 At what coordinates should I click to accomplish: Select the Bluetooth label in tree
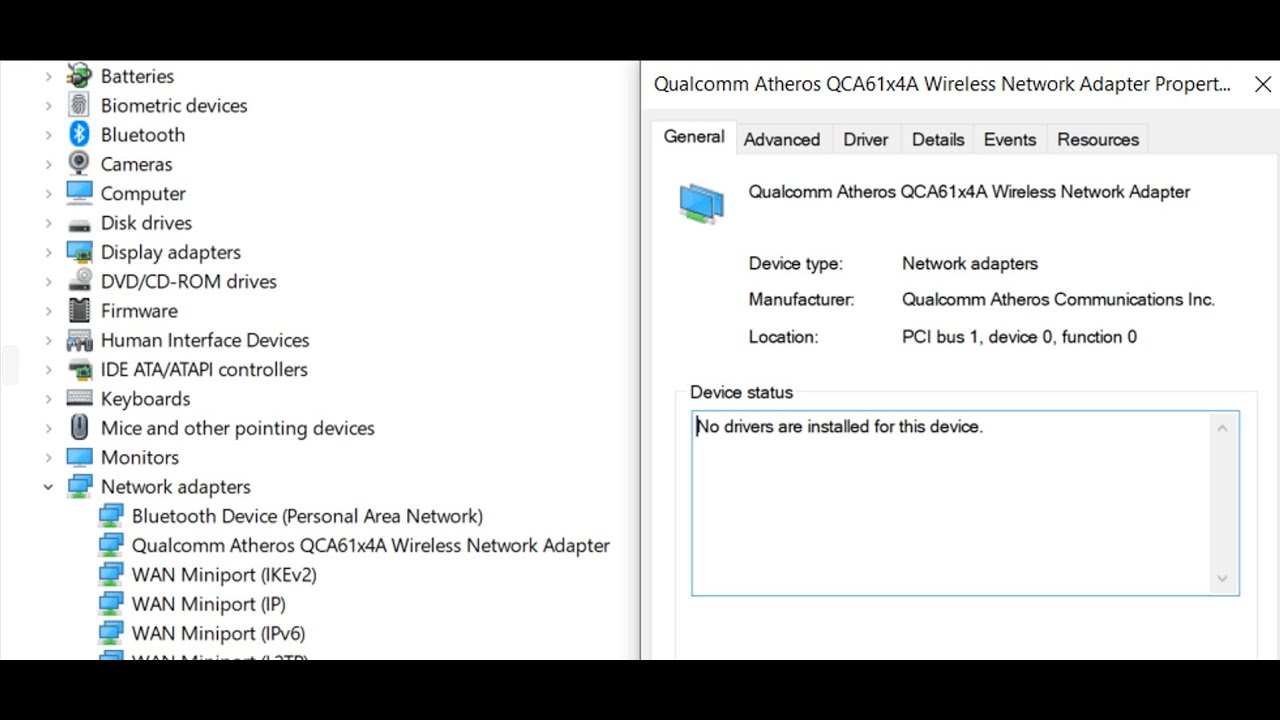click(x=143, y=134)
